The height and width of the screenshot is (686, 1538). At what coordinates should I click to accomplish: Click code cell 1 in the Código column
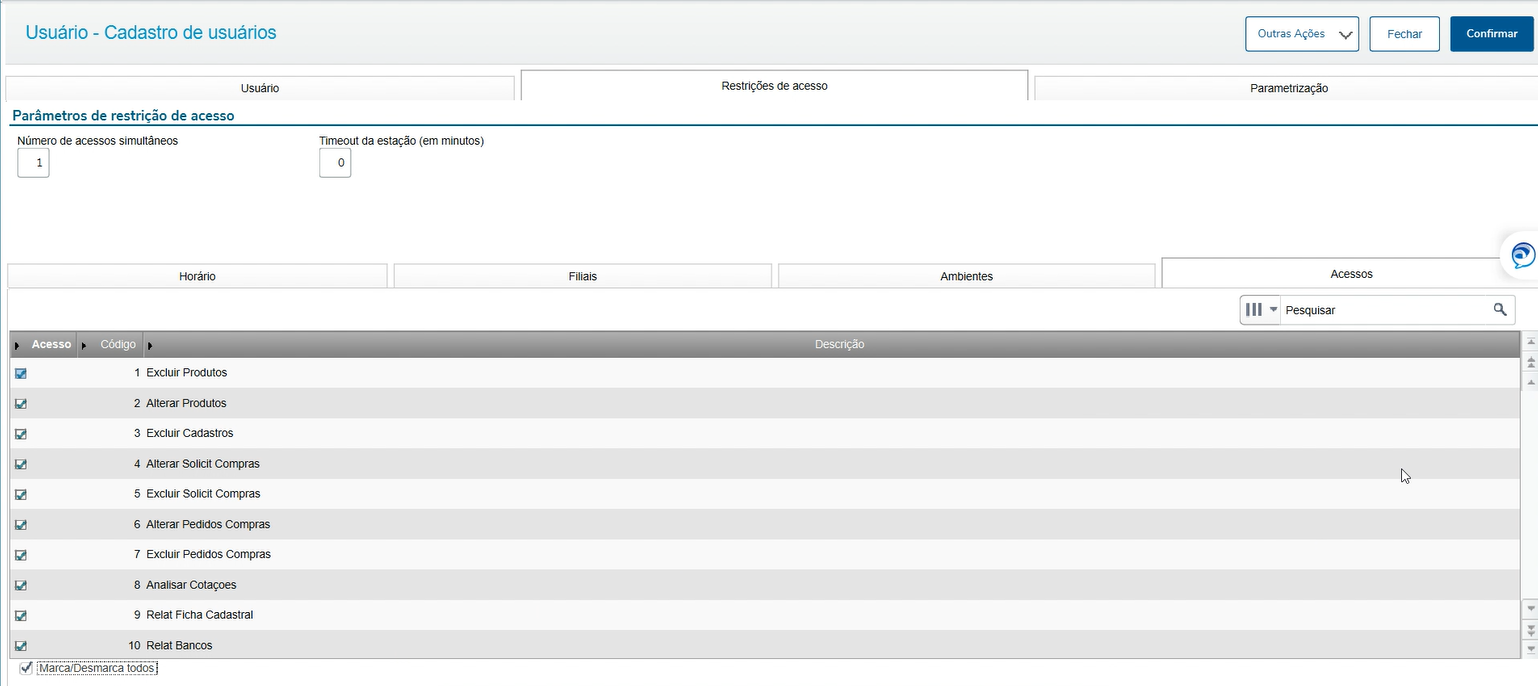coord(111,373)
